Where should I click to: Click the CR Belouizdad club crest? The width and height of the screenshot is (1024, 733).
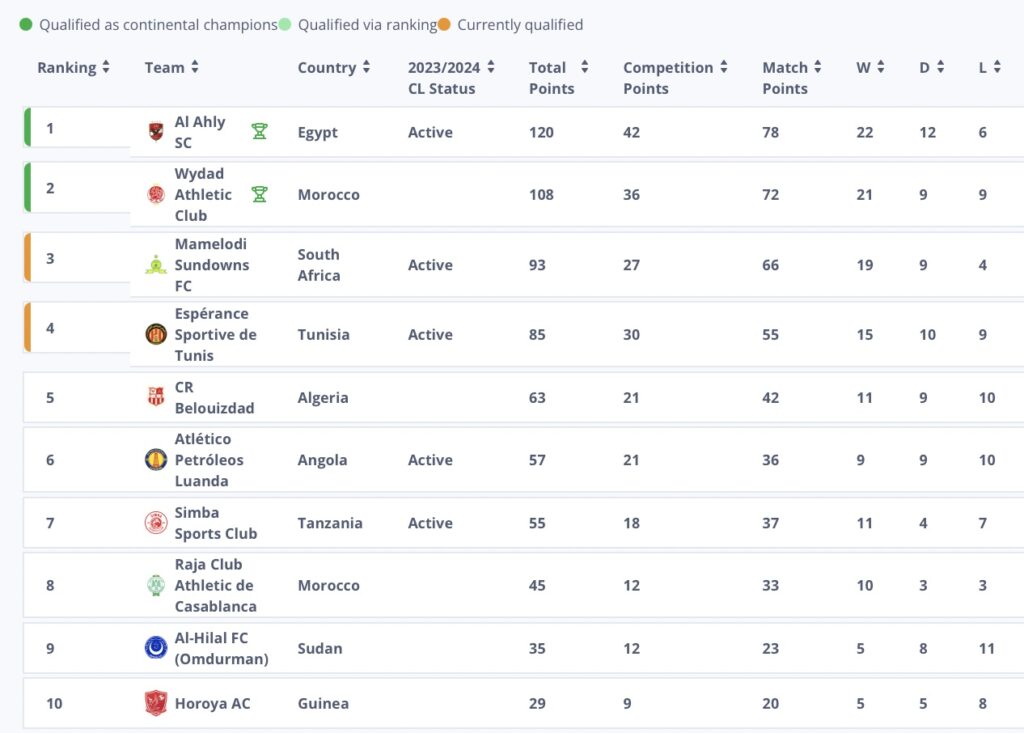pyautogui.click(x=156, y=397)
